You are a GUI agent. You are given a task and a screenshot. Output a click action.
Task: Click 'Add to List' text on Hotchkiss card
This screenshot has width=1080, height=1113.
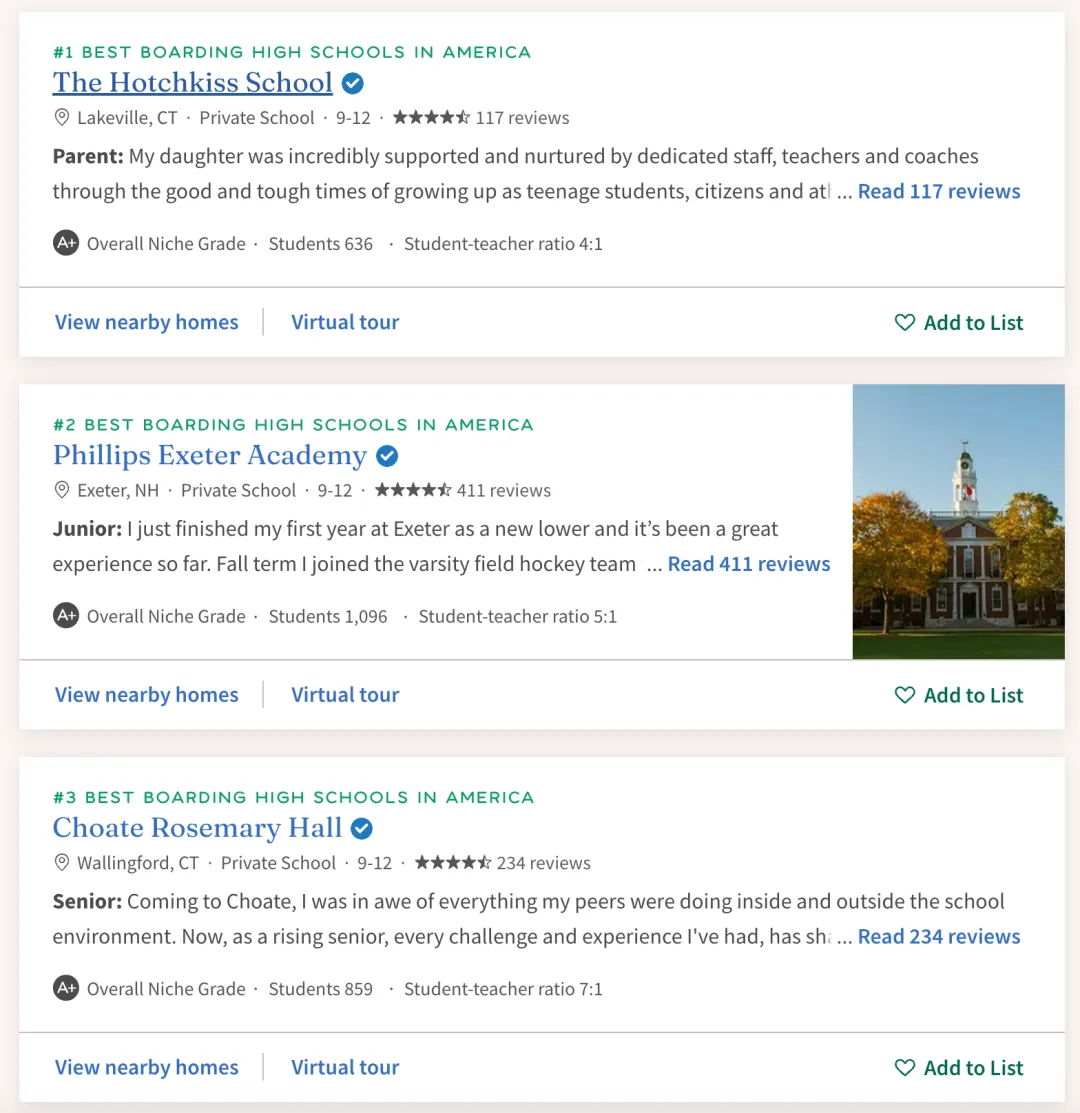pyautogui.click(x=974, y=322)
